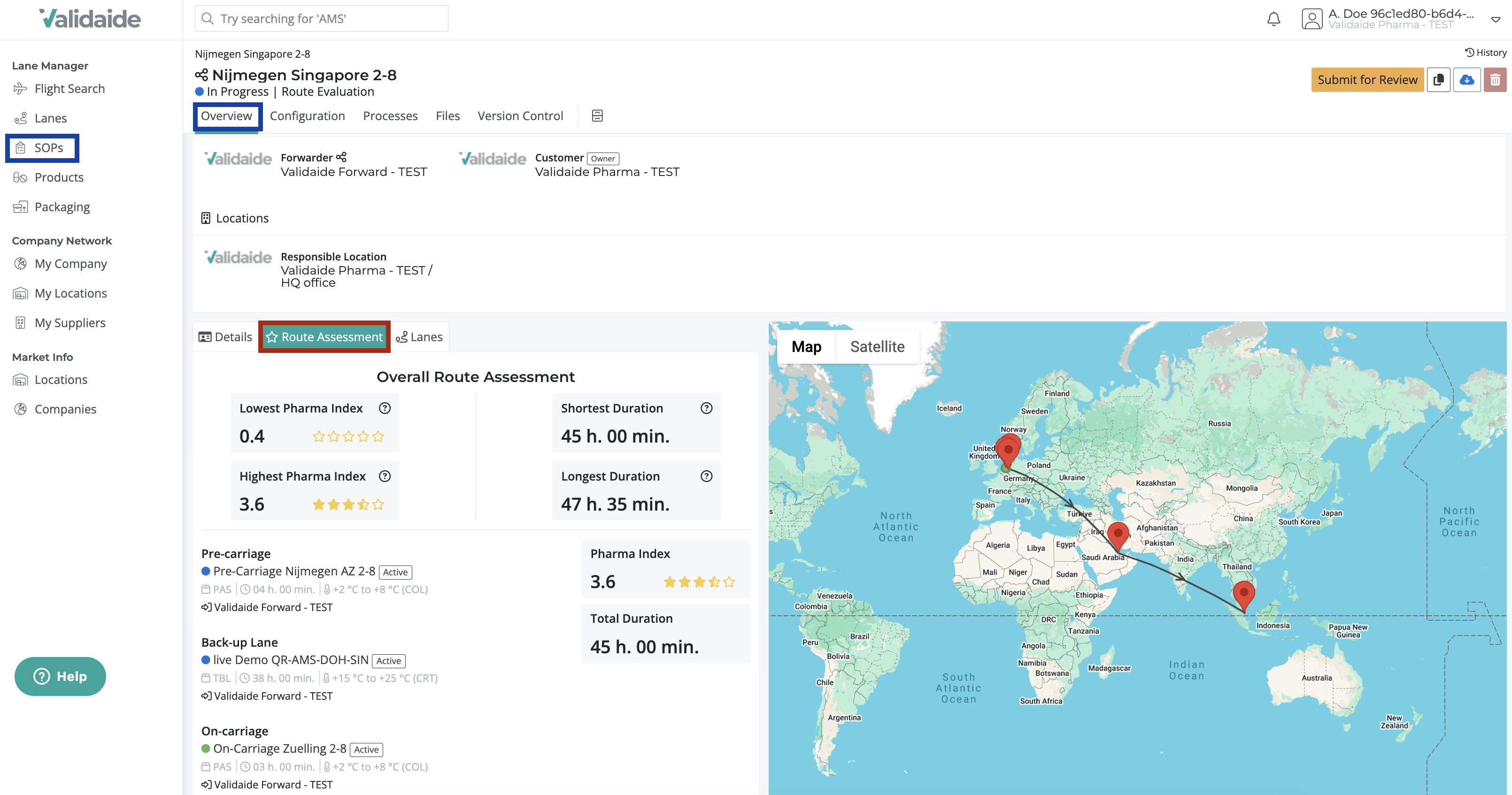1512x795 pixels.
Task: Click the Validaide logo
Action: click(x=89, y=18)
